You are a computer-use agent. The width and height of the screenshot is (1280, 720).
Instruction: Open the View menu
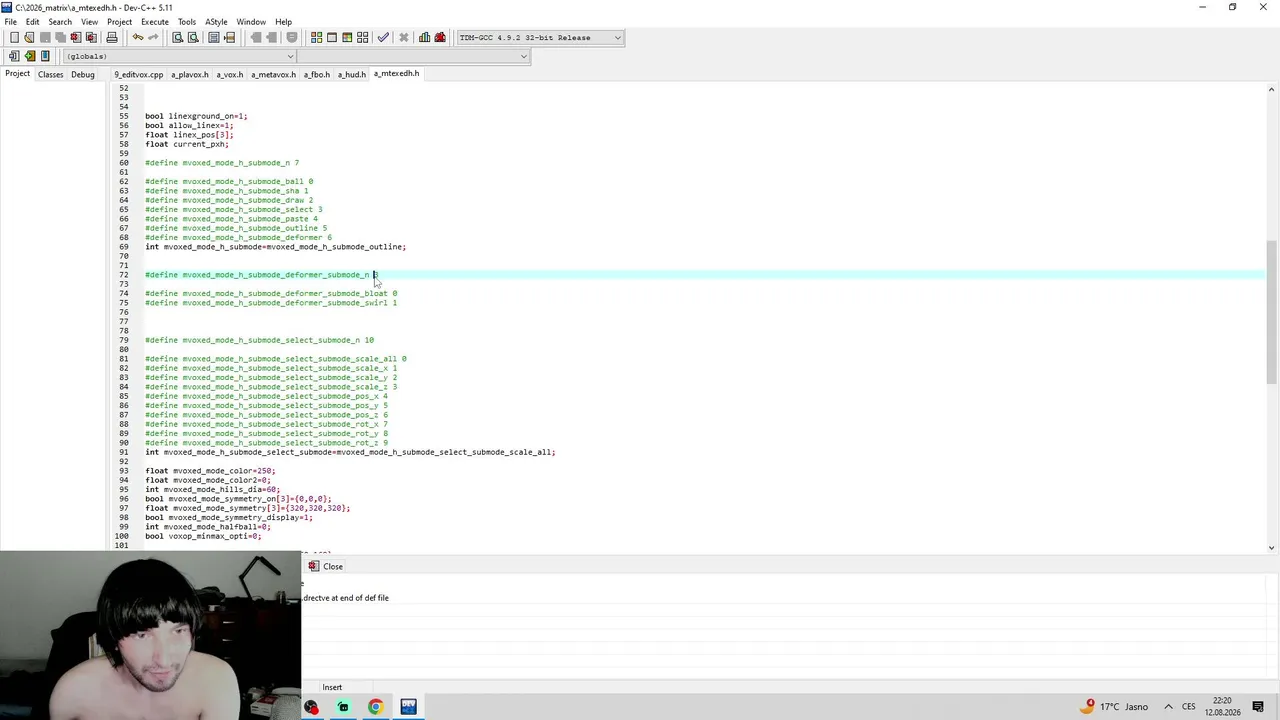point(89,22)
